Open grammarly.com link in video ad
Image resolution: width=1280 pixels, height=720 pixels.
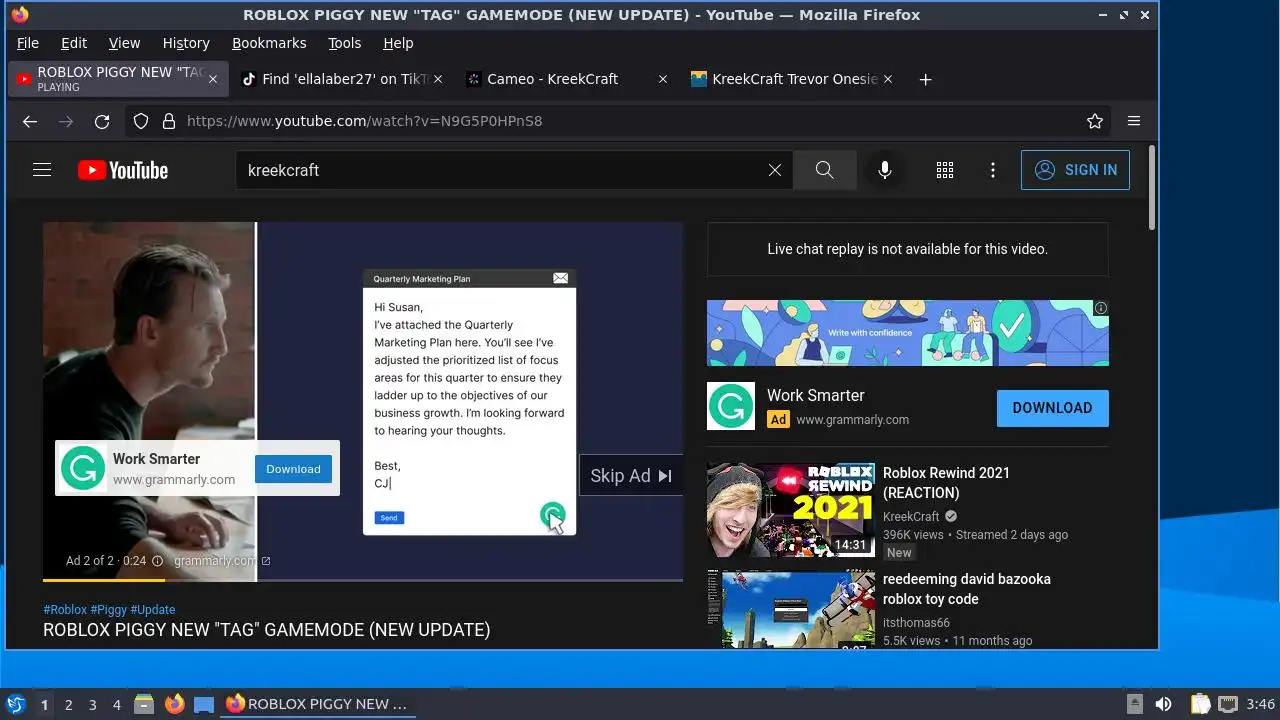(x=221, y=561)
